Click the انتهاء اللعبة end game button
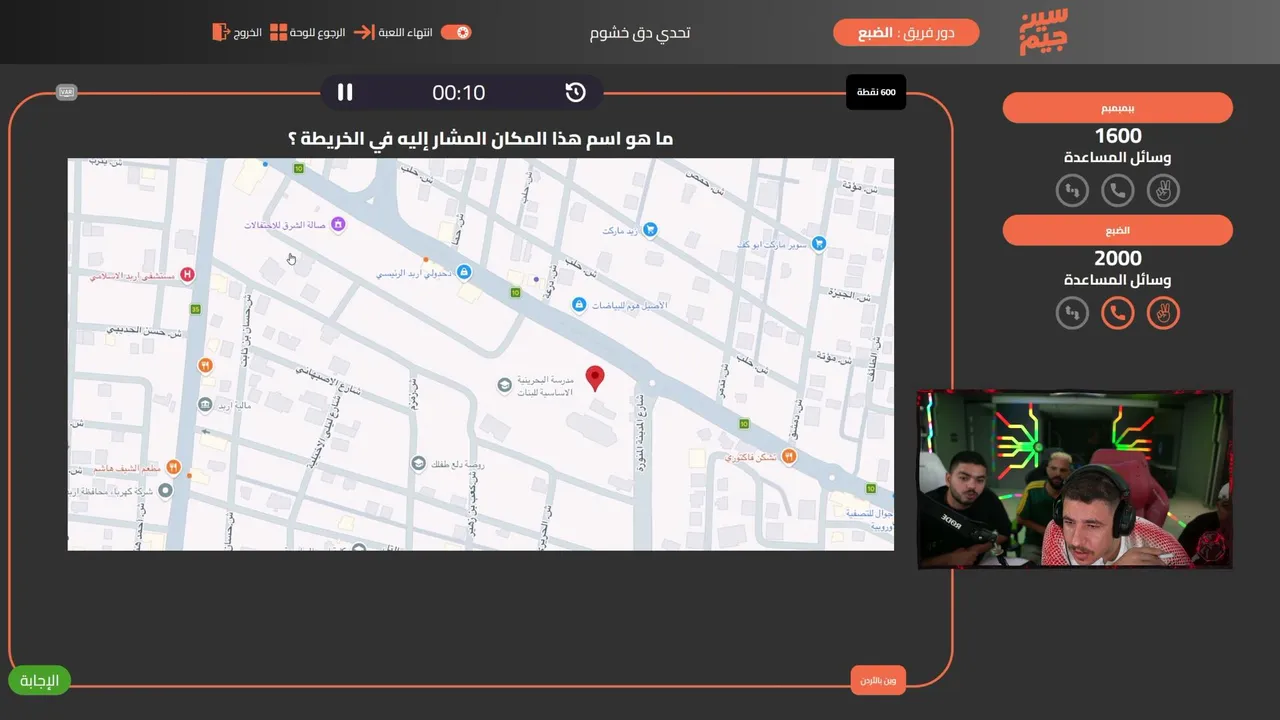The width and height of the screenshot is (1280, 720). [395, 32]
